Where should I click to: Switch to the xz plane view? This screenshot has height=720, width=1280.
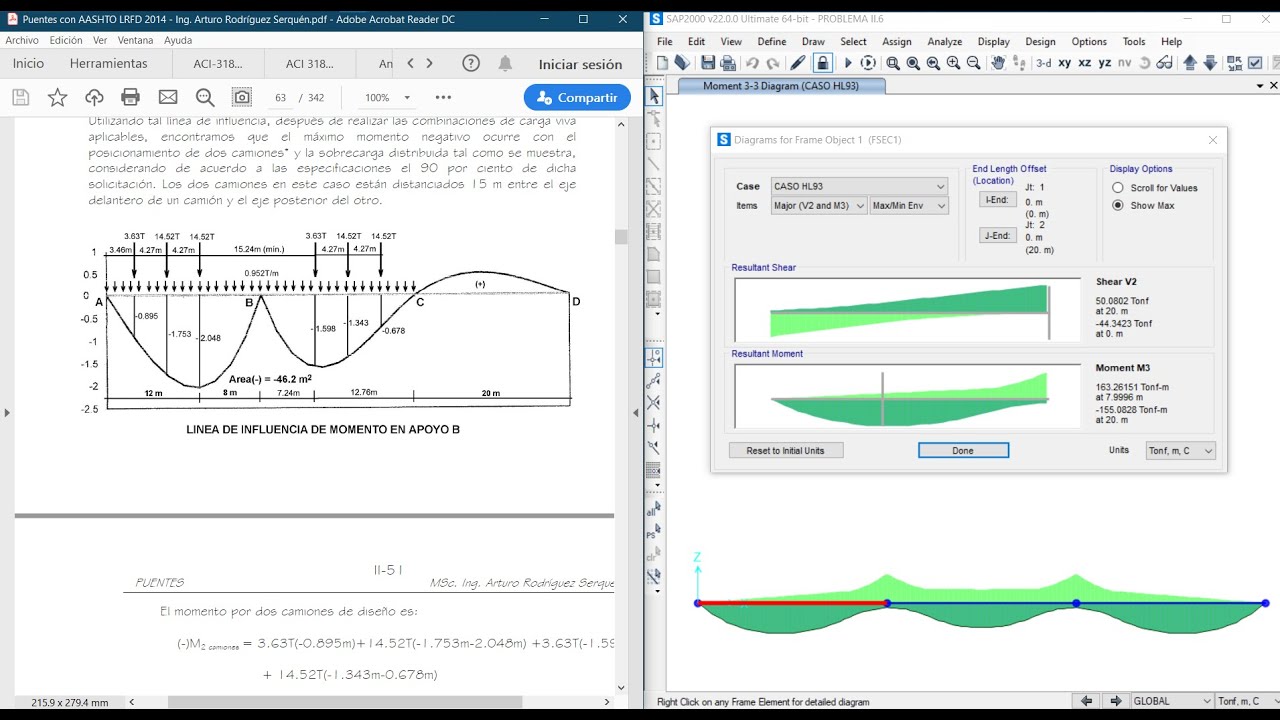(x=1085, y=63)
